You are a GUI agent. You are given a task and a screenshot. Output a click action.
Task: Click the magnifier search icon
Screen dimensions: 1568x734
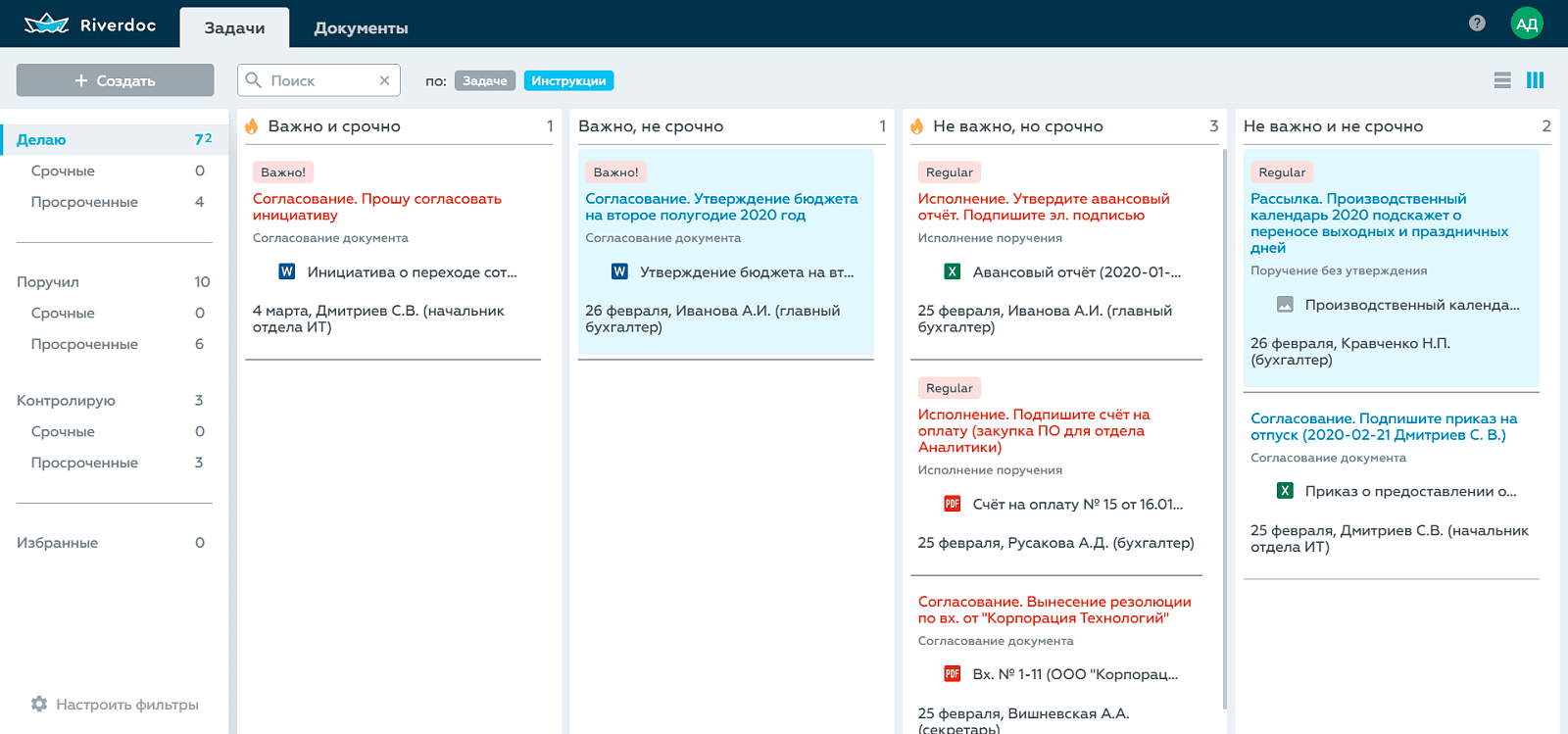[x=254, y=80]
